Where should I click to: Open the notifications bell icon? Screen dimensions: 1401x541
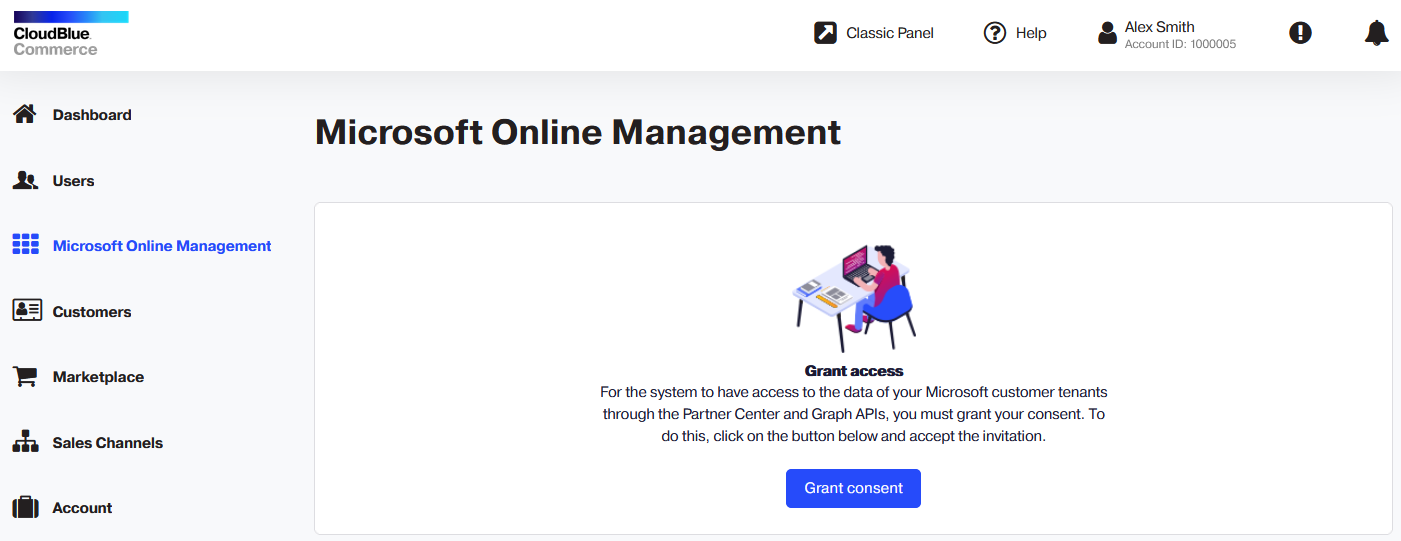pyautogui.click(x=1376, y=33)
